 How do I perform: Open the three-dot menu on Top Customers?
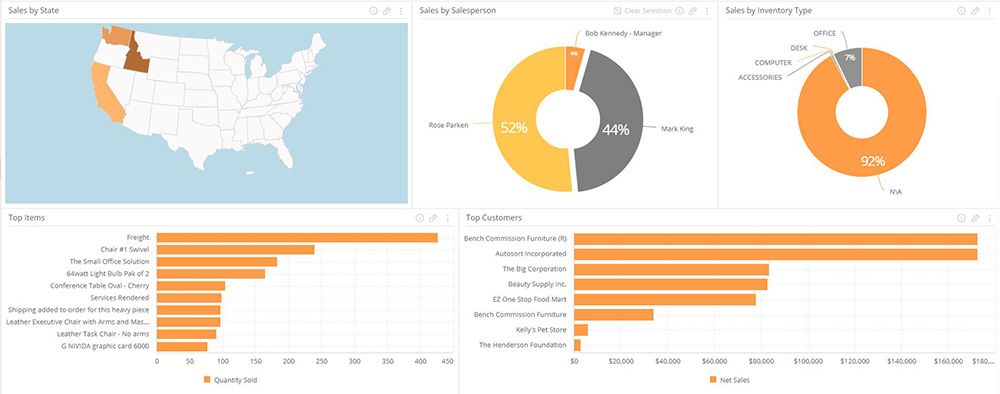pos(989,218)
